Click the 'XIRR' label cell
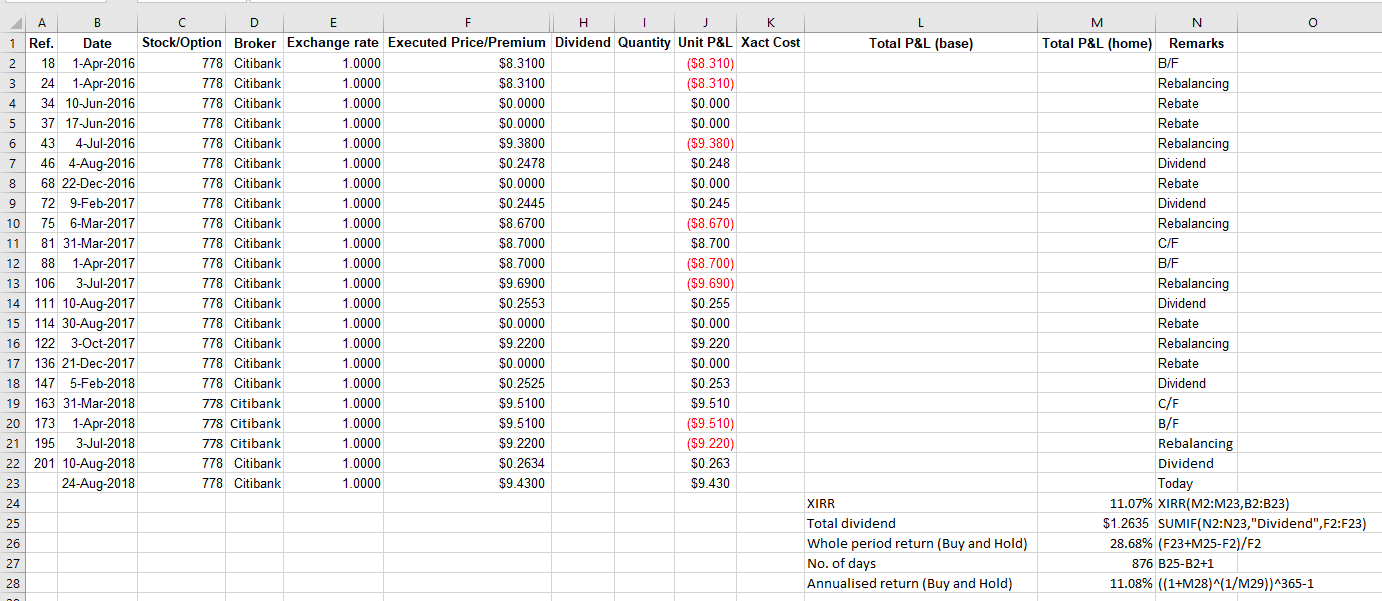This screenshot has width=1382, height=601. [x=920, y=503]
